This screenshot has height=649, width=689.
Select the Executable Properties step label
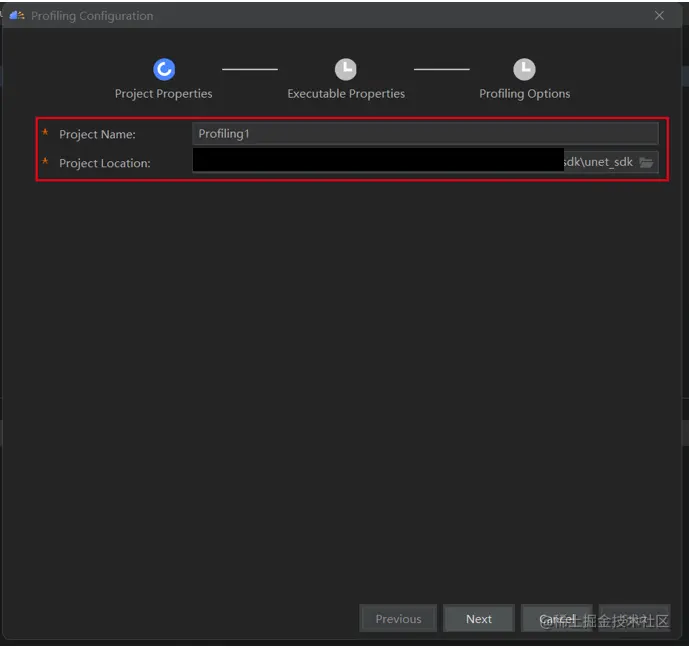(346, 94)
